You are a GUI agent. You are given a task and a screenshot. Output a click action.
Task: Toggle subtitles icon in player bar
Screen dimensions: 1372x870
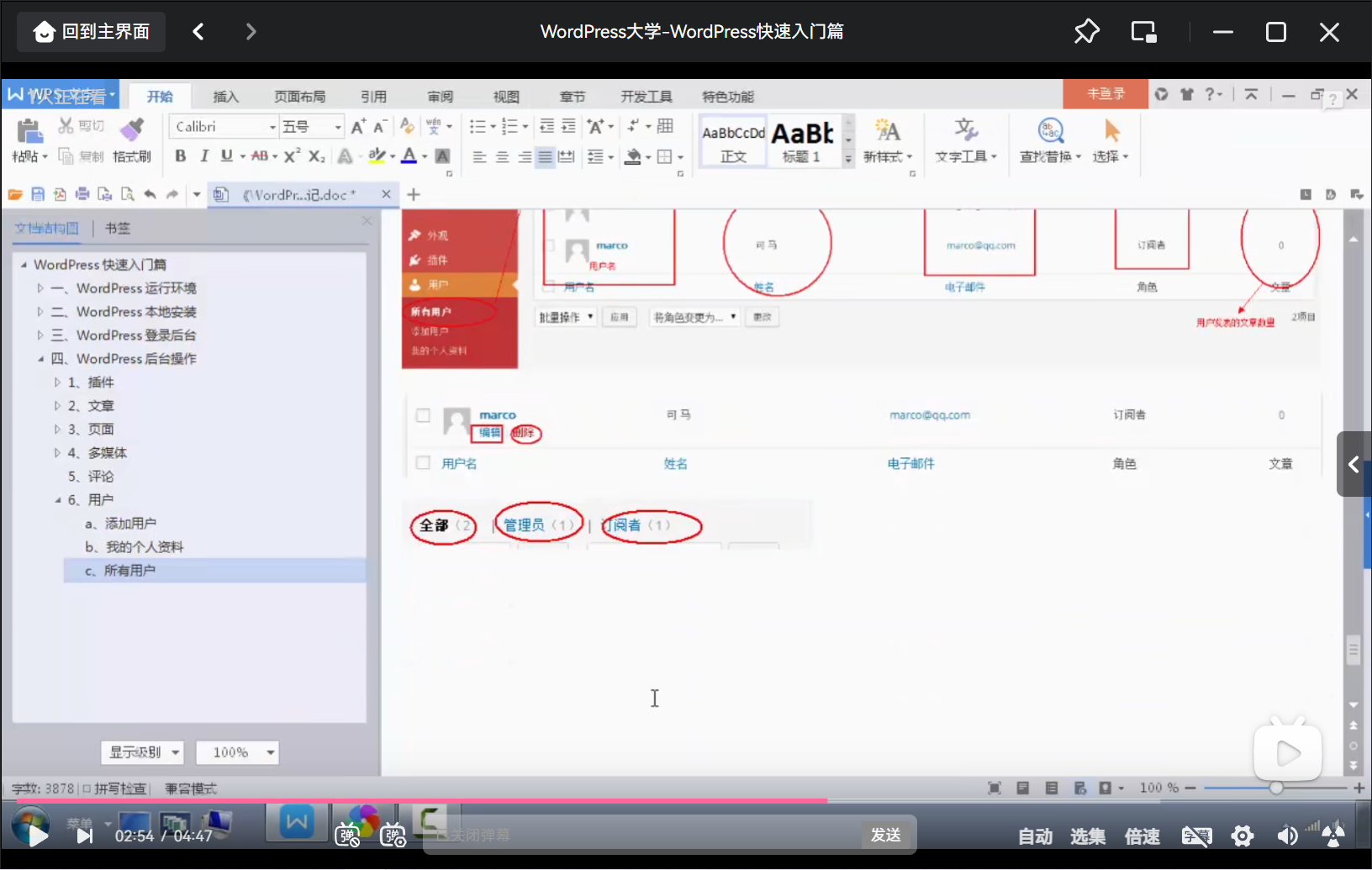click(1196, 836)
